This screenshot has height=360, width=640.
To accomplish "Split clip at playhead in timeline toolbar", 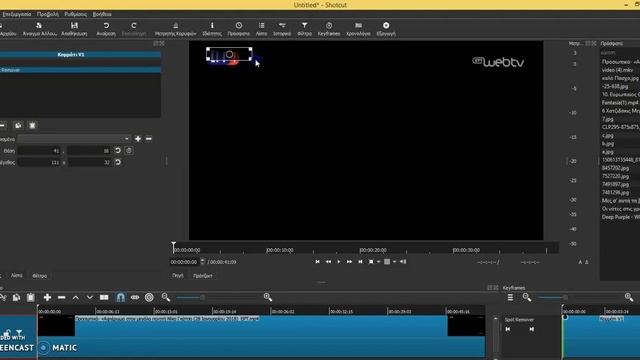I will tap(104, 298).
